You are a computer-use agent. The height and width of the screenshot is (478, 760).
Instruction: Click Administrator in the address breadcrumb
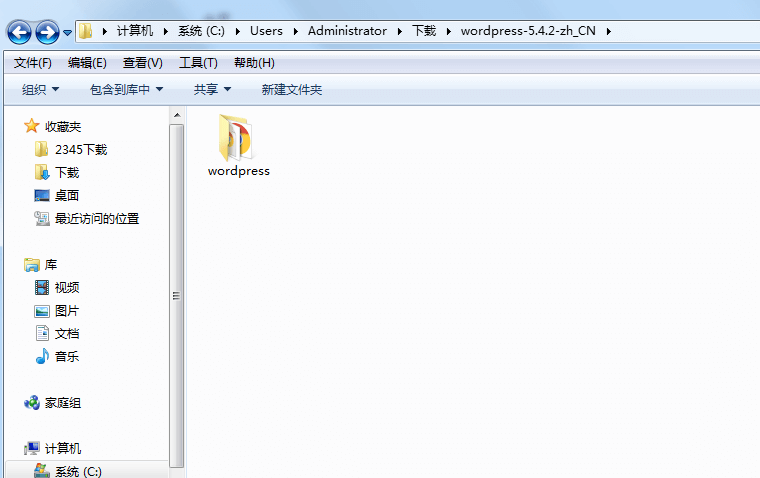(x=347, y=31)
